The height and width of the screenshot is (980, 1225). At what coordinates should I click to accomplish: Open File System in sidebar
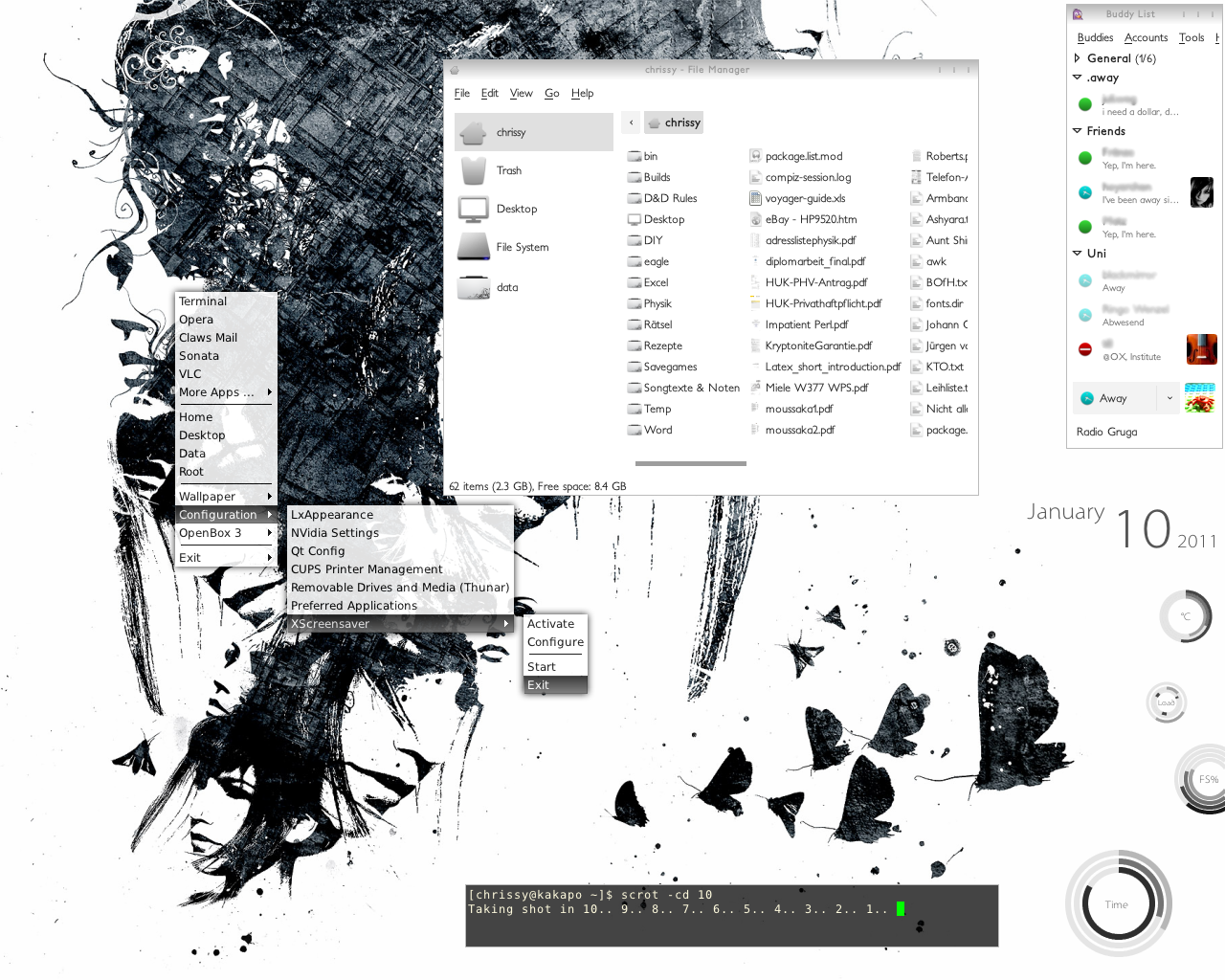533,247
